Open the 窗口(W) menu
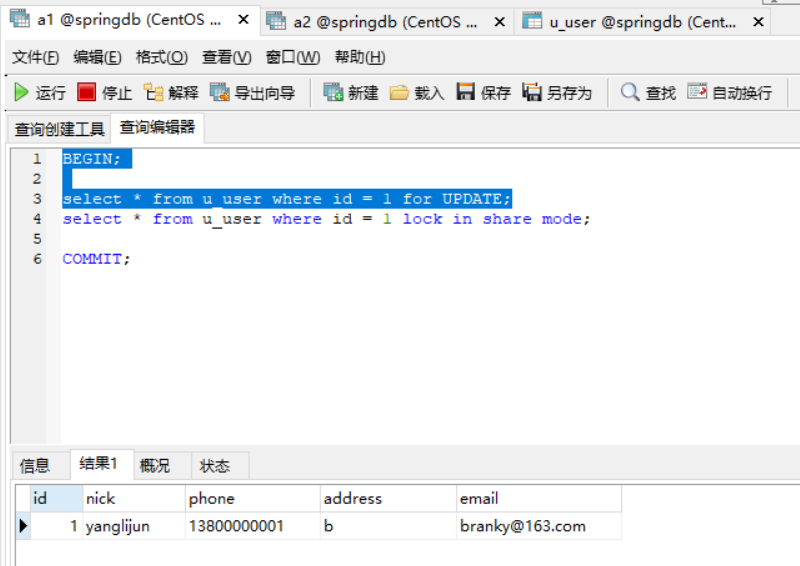Viewport: 800px width, 566px height. point(293,57)
